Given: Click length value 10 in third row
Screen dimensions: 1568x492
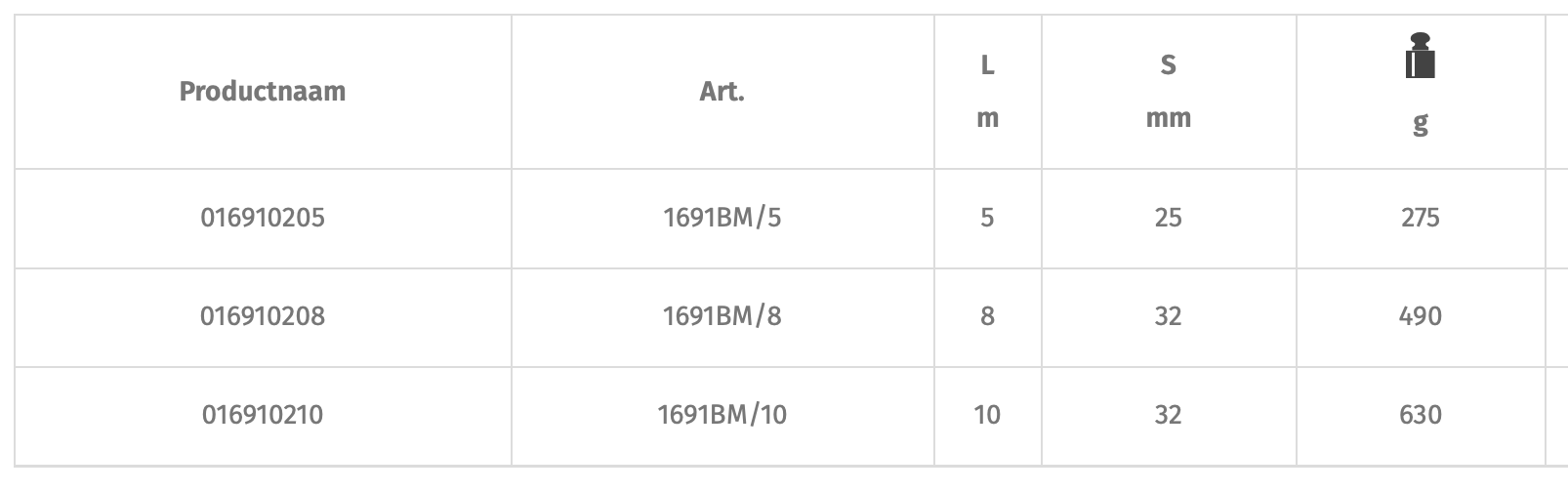Looking at the screenshot, I should 987,415.
